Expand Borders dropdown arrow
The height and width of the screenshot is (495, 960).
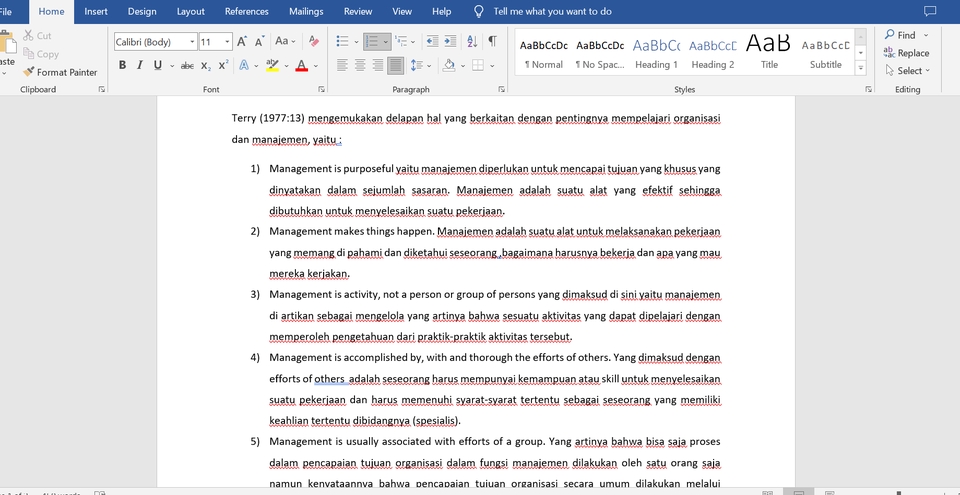pos(492,66)
